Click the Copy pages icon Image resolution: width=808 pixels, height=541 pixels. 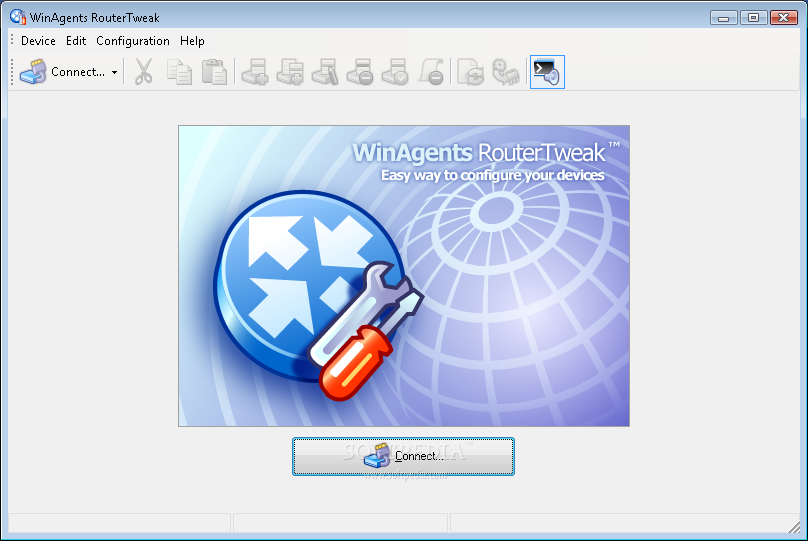coord(179,72)
